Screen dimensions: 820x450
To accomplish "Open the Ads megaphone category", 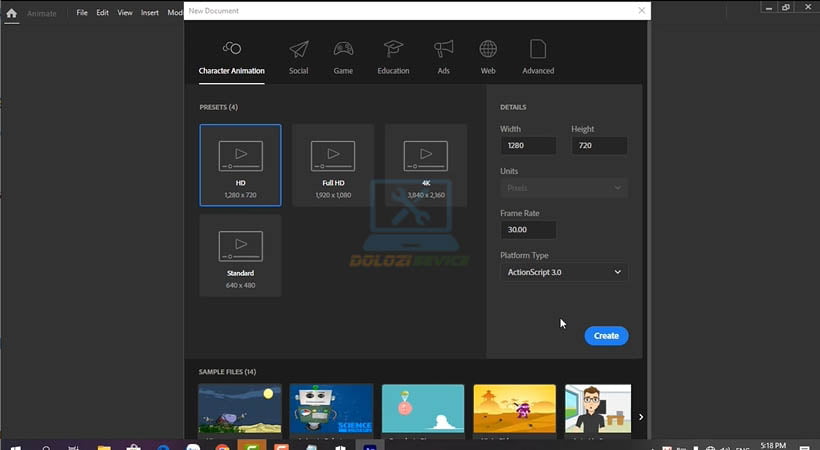I will (443, 57).
